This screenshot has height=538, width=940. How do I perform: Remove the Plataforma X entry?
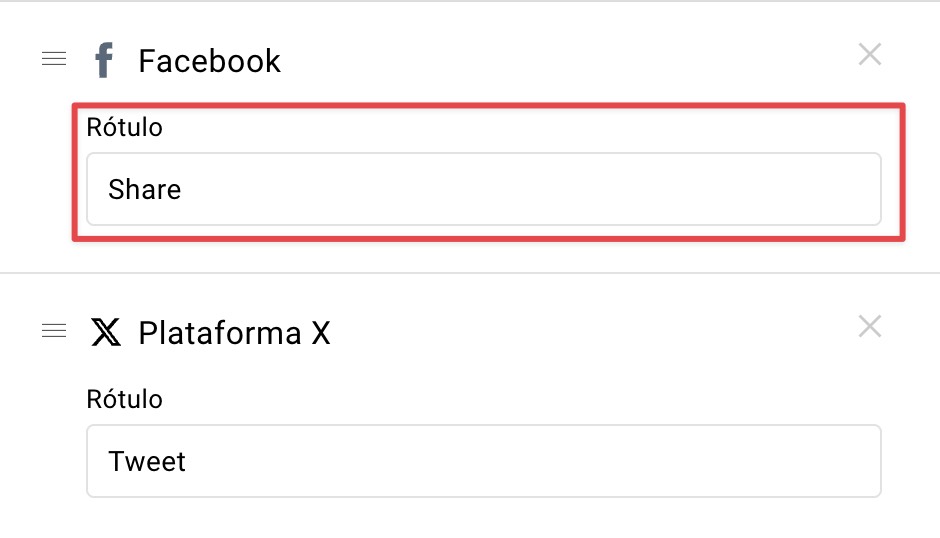click(x=869, y=326)
